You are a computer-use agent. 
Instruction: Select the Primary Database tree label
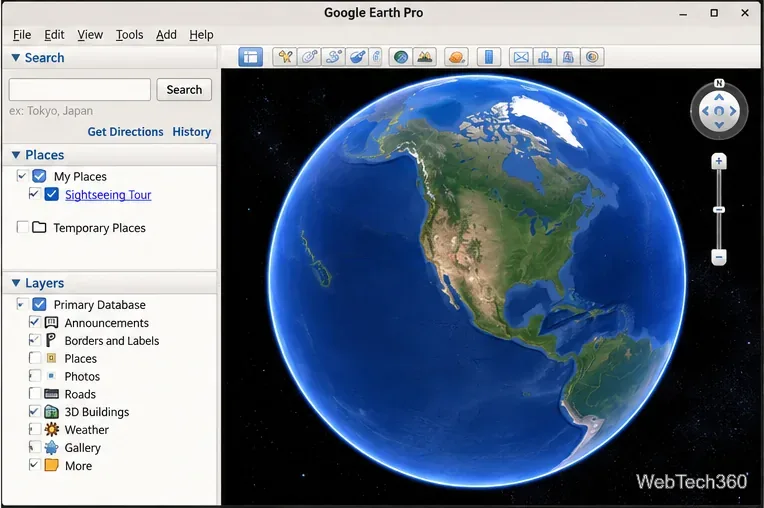pos(99,305)
